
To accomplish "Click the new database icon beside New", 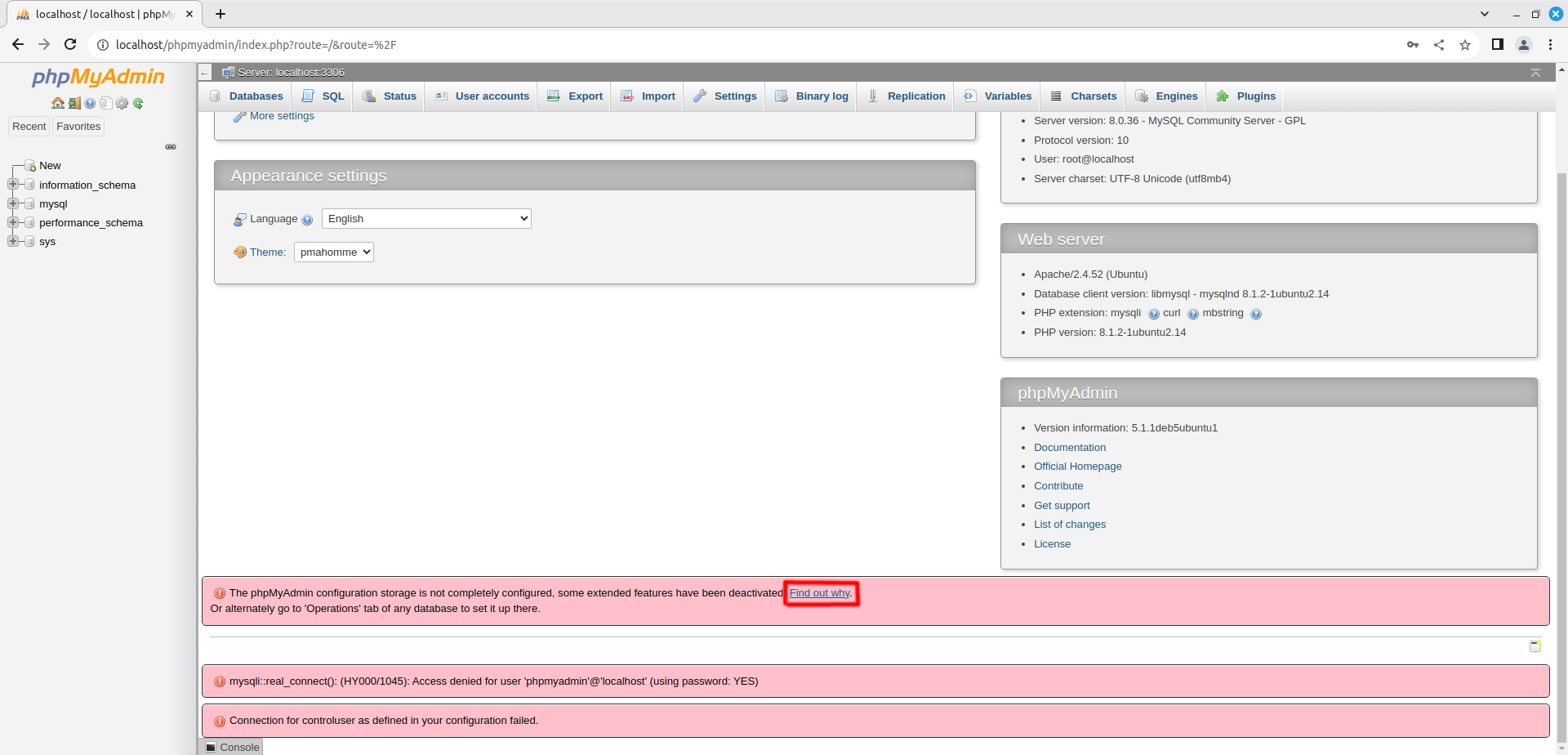I will tap(30, 165).
